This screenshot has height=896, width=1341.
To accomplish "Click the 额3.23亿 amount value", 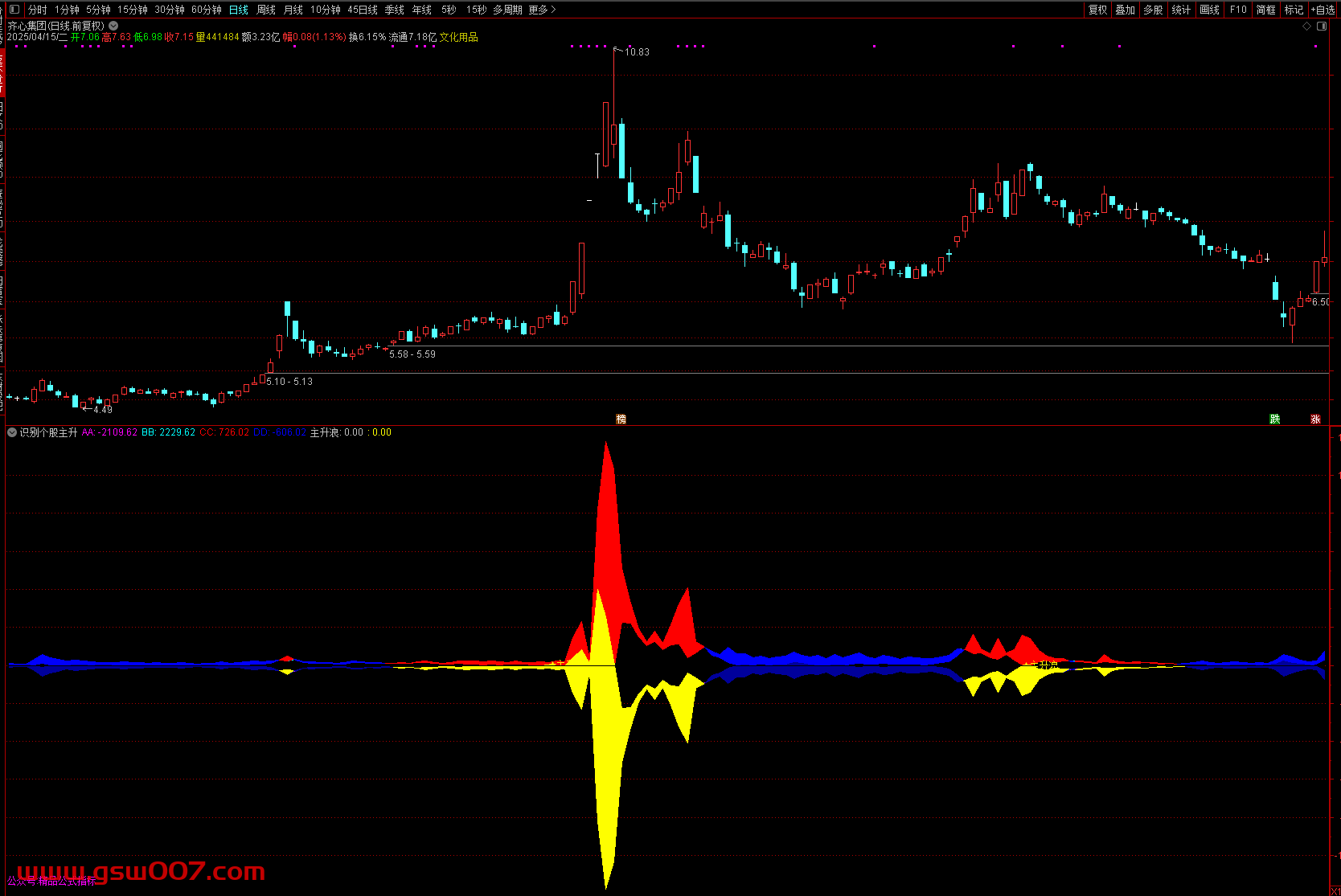I will pyautogui.click(x=260, y=37).
